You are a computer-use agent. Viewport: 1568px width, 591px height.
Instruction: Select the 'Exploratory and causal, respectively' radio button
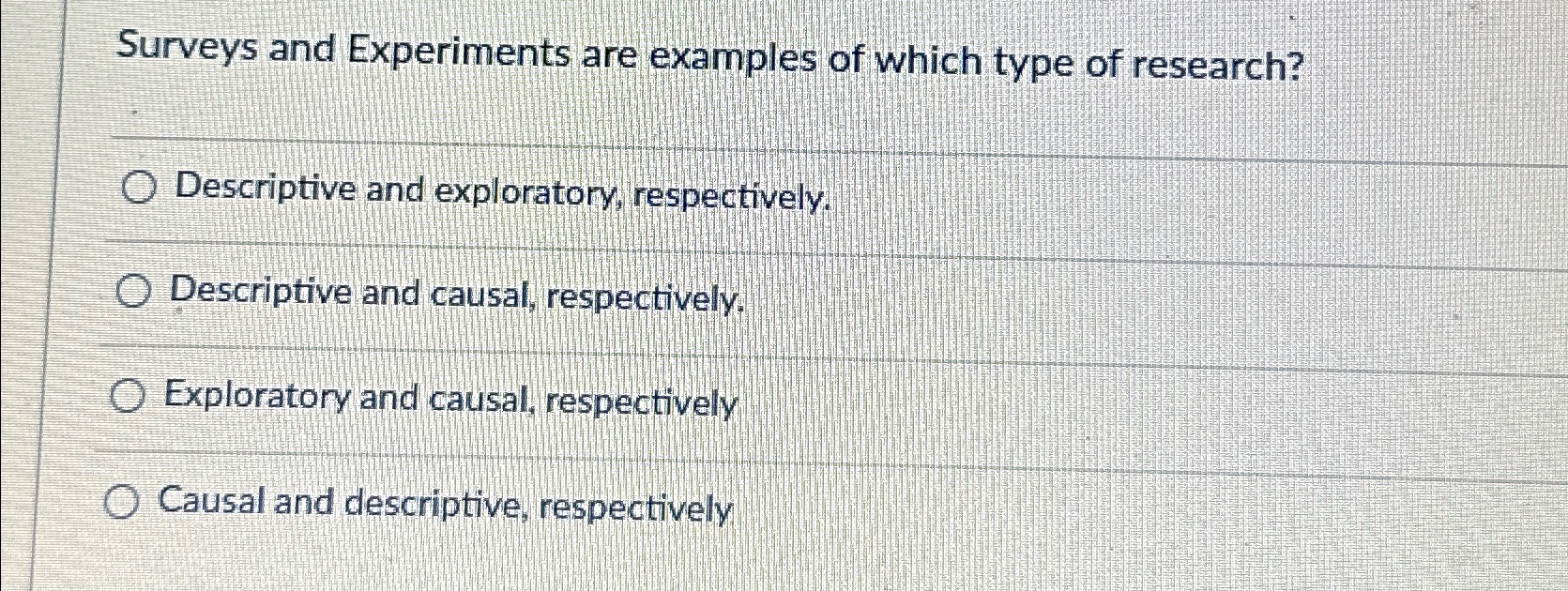[x=128, y=399]
